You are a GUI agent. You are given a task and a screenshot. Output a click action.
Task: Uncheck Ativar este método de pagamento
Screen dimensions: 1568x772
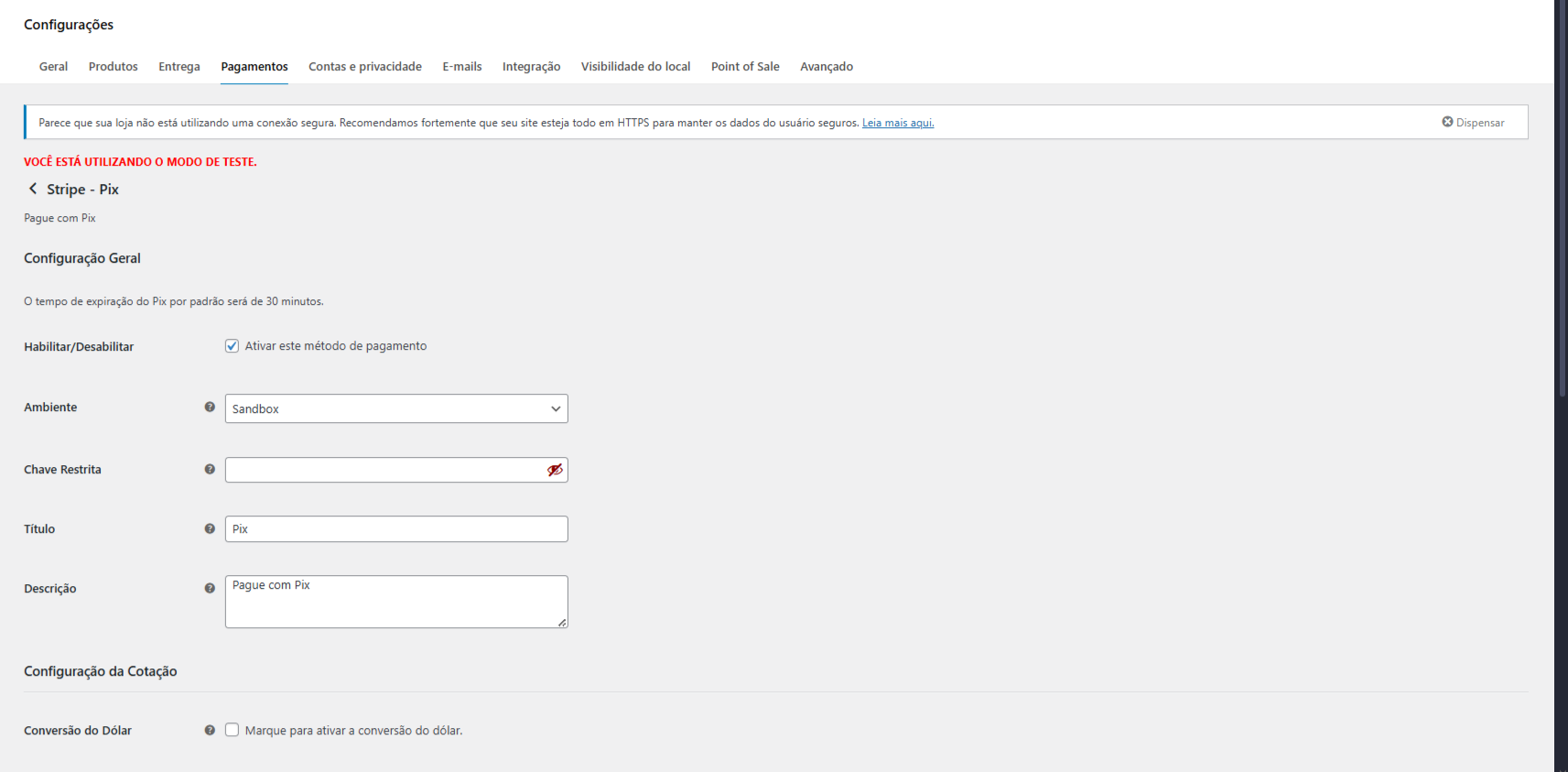click(232, 346)
